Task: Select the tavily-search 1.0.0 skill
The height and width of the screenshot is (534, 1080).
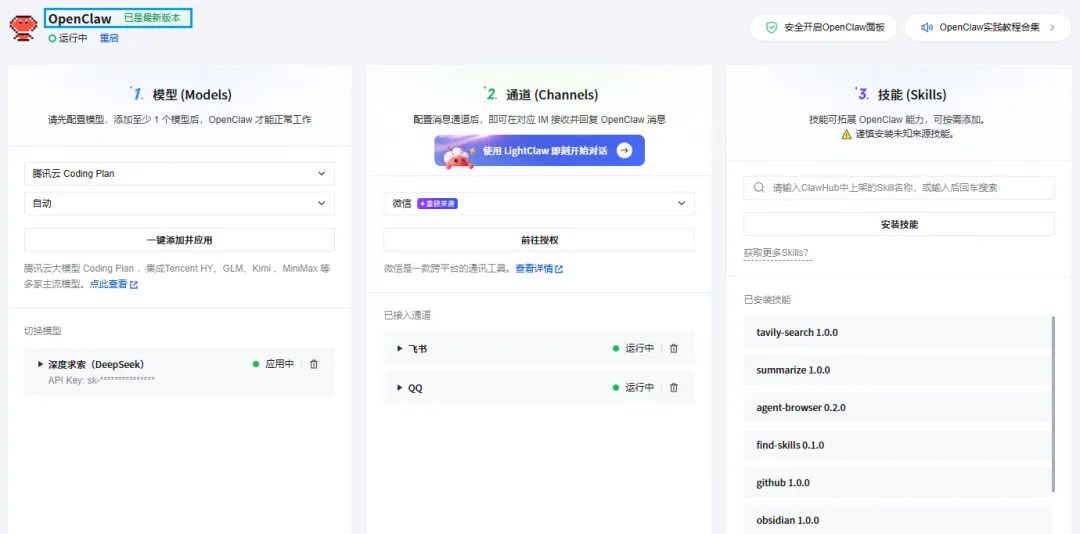Action: click(897, 332)
